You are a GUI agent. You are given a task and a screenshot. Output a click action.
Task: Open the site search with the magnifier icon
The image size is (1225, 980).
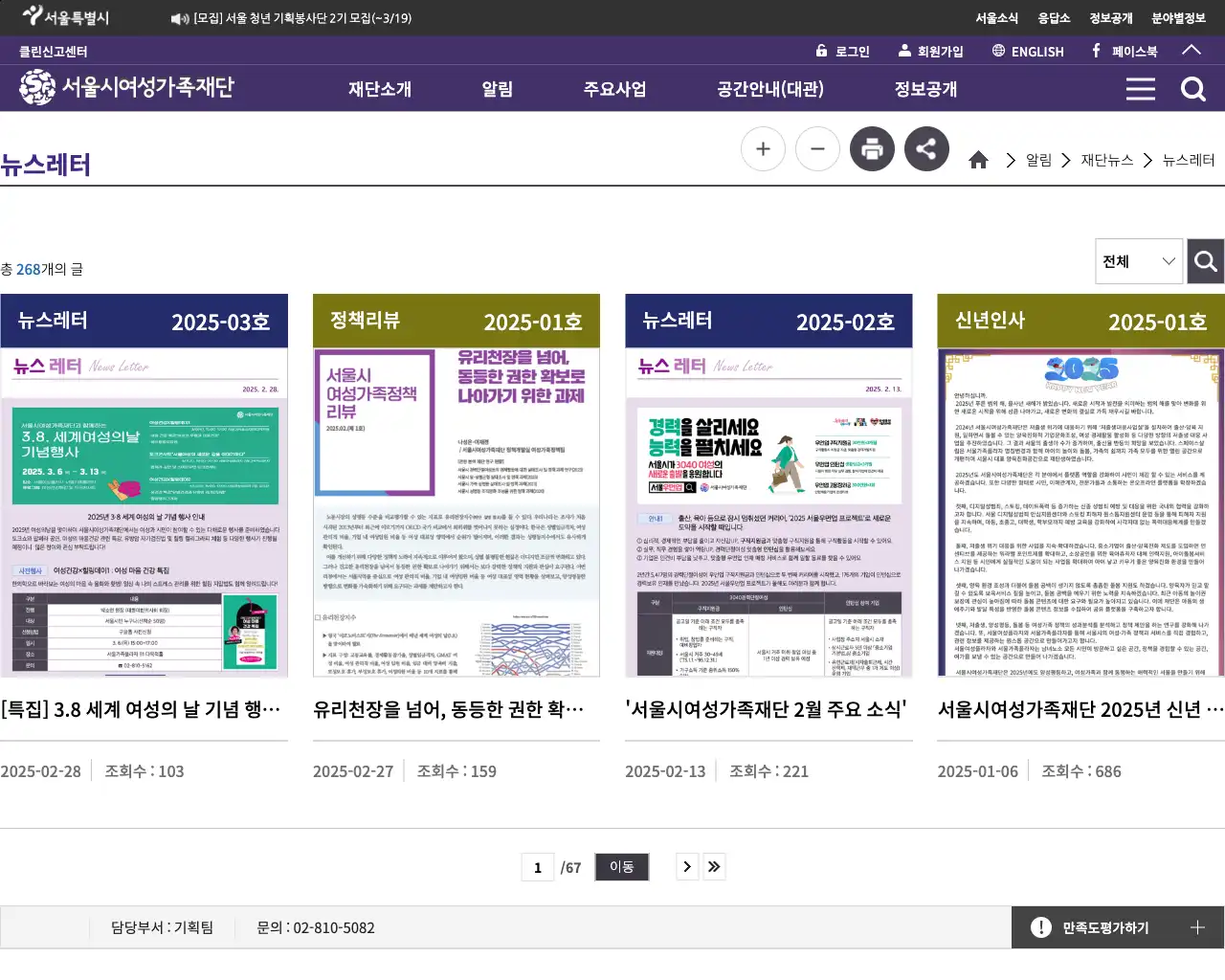[x=1192, y=88]
